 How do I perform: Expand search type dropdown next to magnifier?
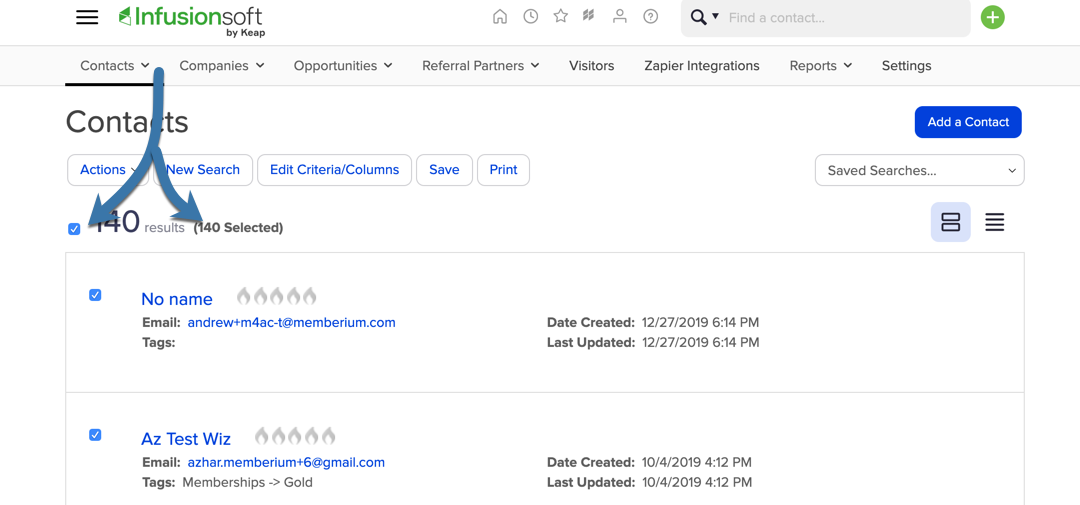715,17
